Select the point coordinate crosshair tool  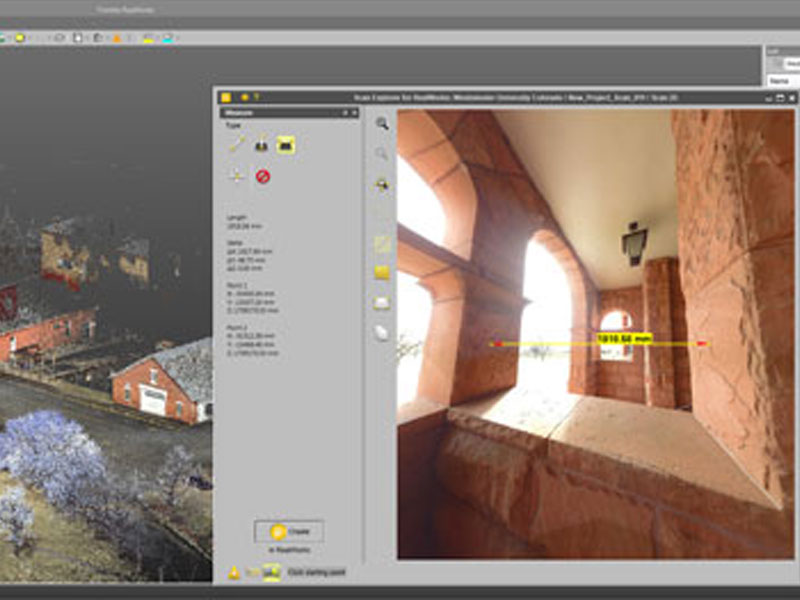coord(236,176)
